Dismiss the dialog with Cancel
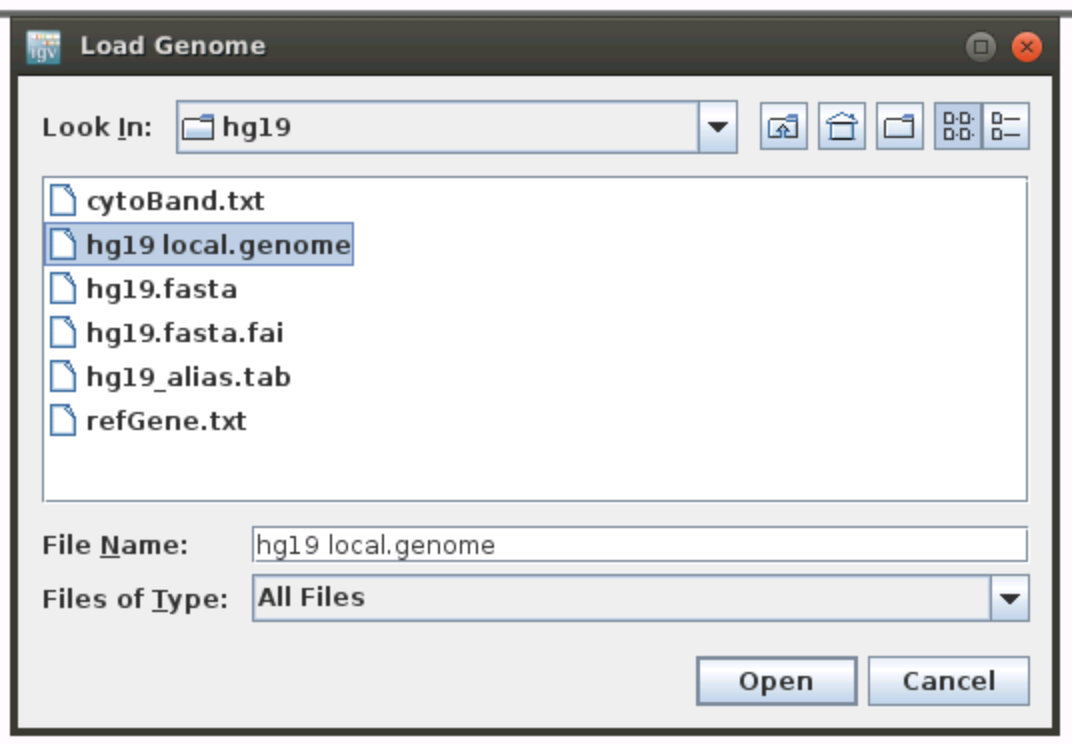This screenshot has height=744, width=1072. point(948,681)
